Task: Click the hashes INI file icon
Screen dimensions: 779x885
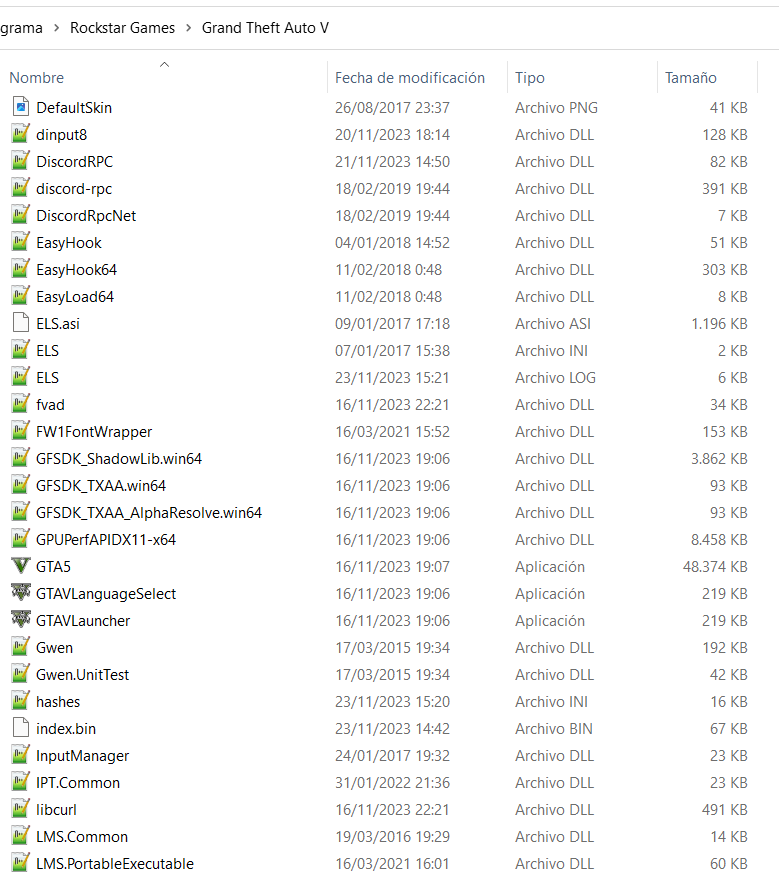Action: point(21,701)
